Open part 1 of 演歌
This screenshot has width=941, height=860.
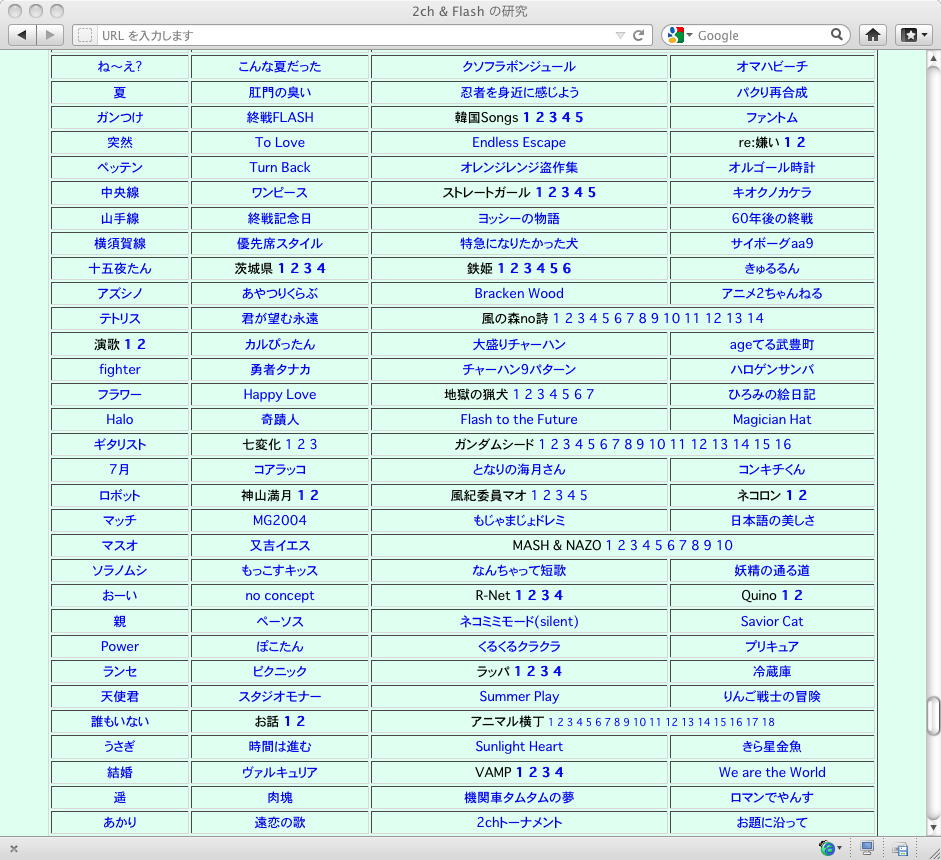tap(127, 344)
